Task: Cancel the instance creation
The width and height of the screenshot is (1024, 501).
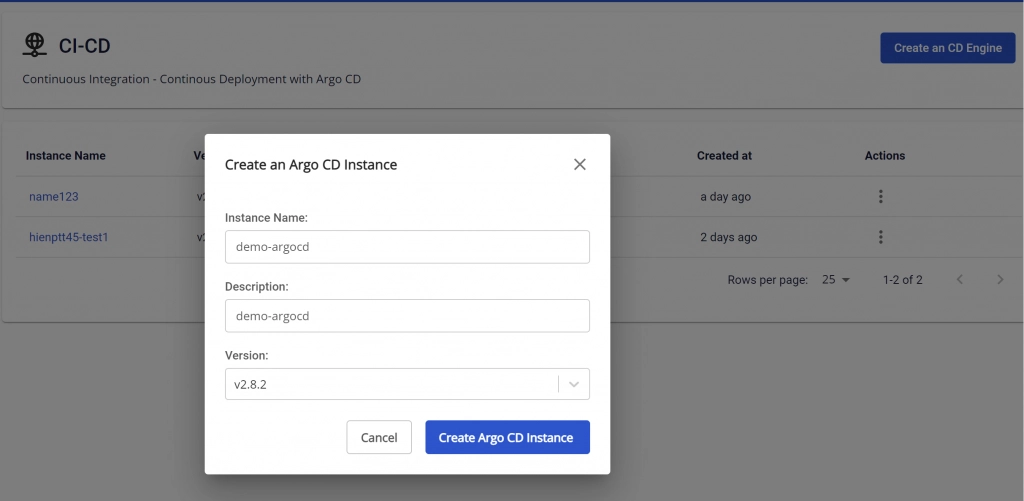Action: coord(379,437)
